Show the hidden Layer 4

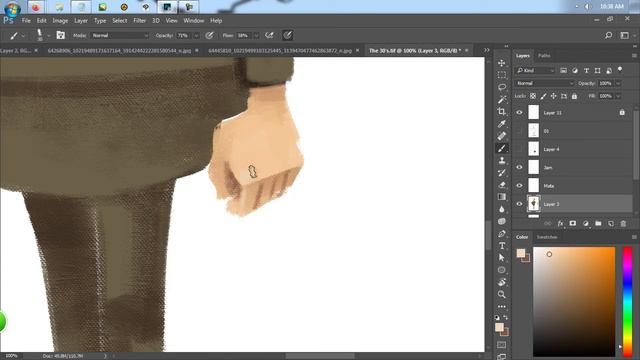click(519, 149)
